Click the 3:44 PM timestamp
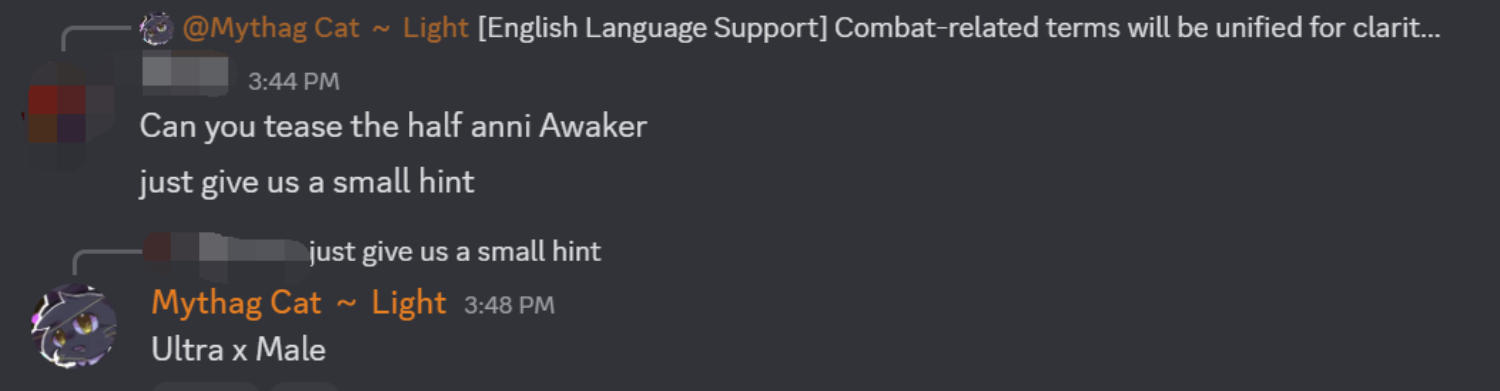 (x=294, y=82)
